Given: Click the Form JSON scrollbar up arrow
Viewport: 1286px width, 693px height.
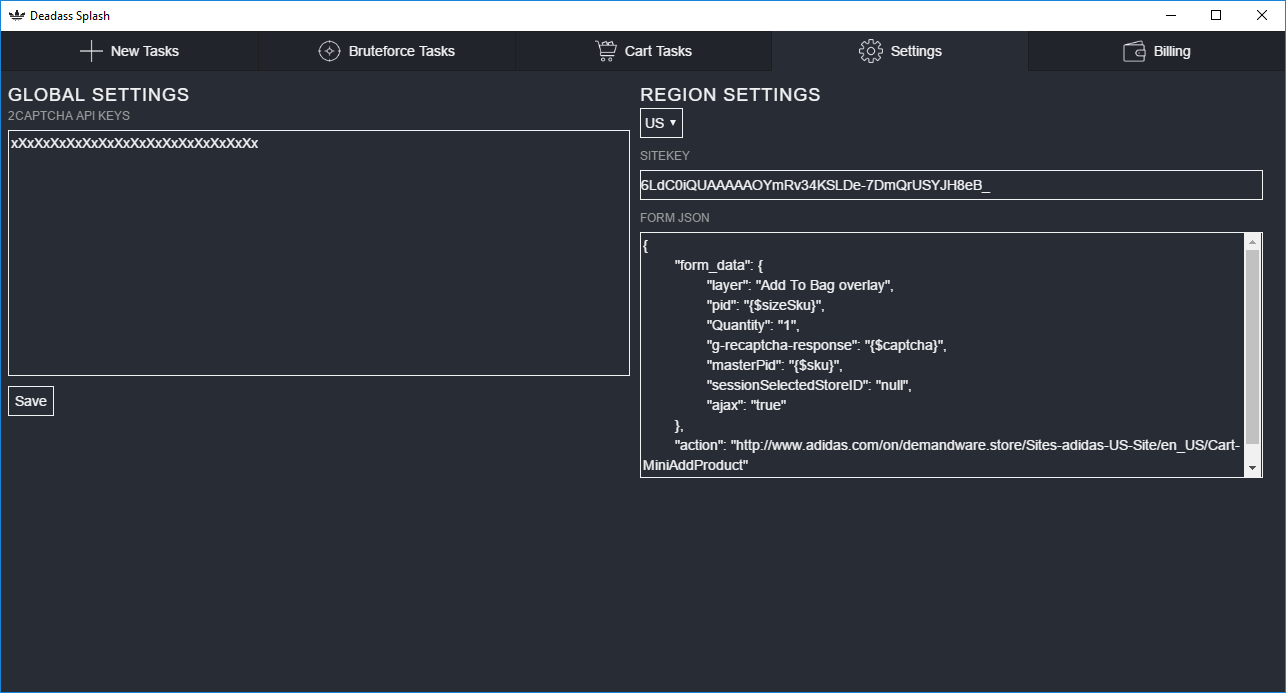Looking at the screenshot, I should tap(1253, 241).
